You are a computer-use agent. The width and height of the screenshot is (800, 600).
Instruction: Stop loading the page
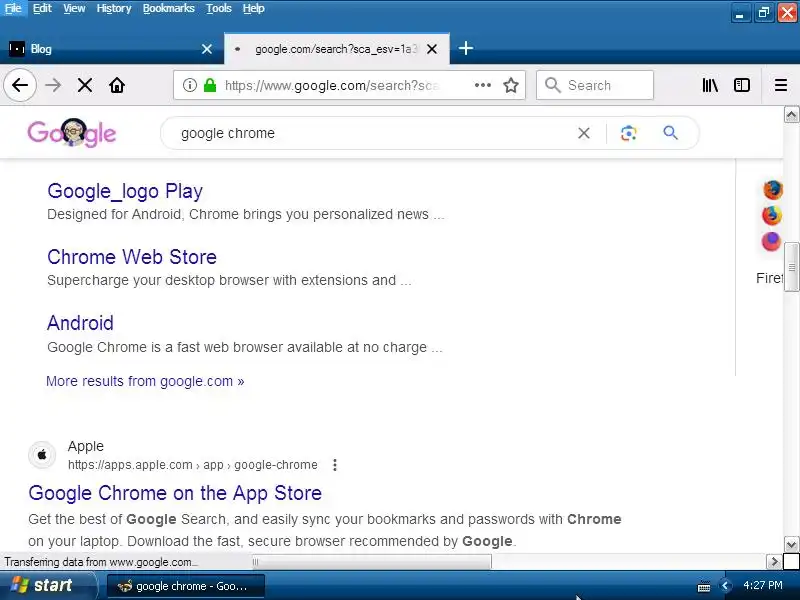pos(85,85)
